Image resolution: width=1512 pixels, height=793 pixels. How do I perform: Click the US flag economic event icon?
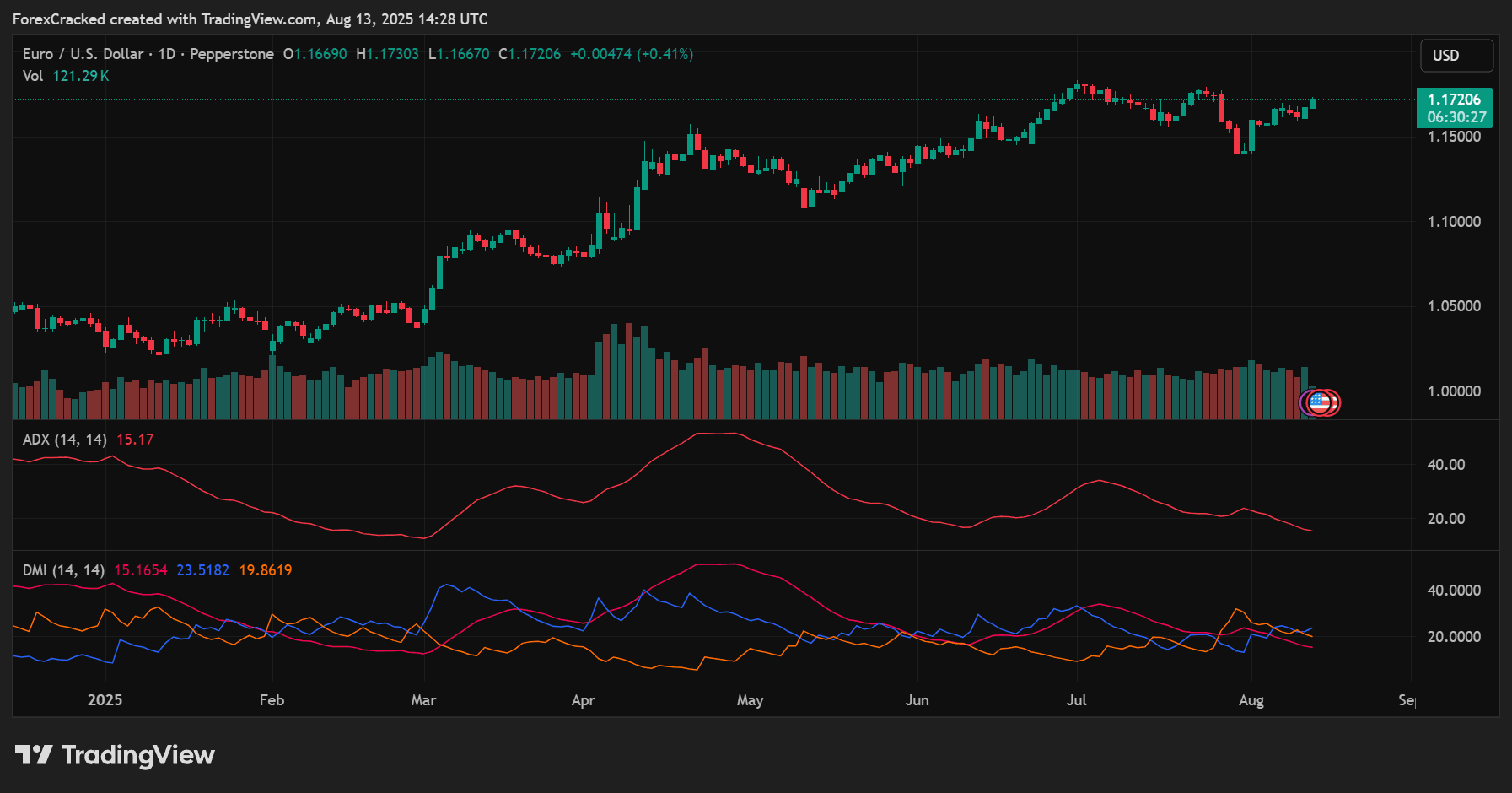click(x=1320, y=403)
